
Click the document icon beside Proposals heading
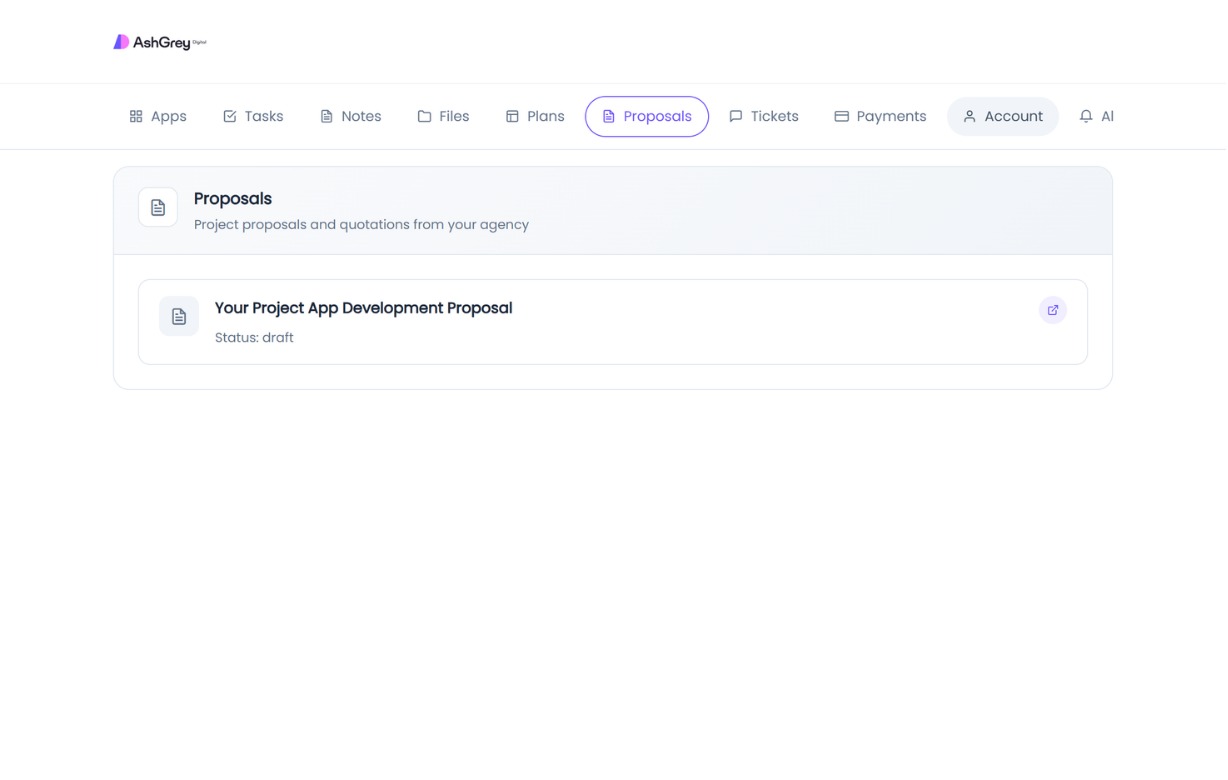[x=158, y=208]
